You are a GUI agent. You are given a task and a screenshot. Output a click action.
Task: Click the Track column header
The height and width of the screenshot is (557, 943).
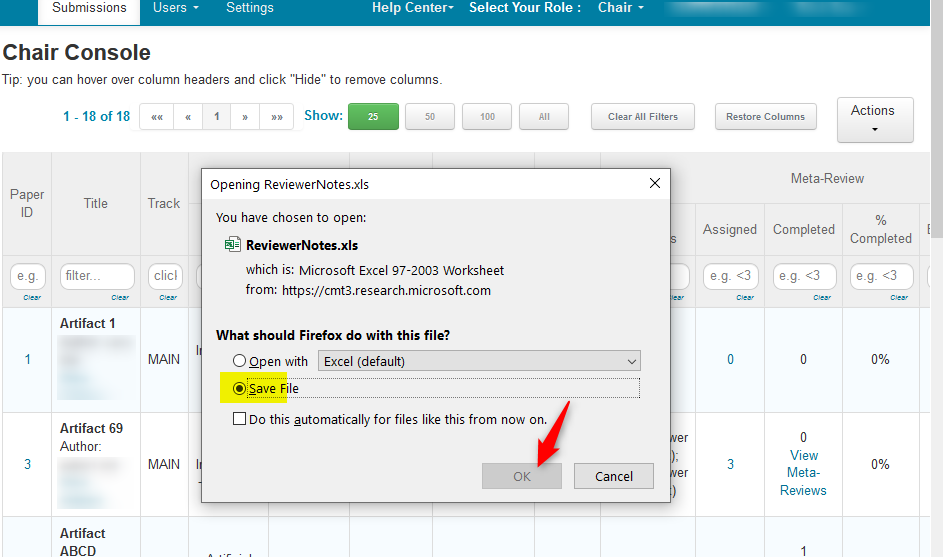coord(164,203)
